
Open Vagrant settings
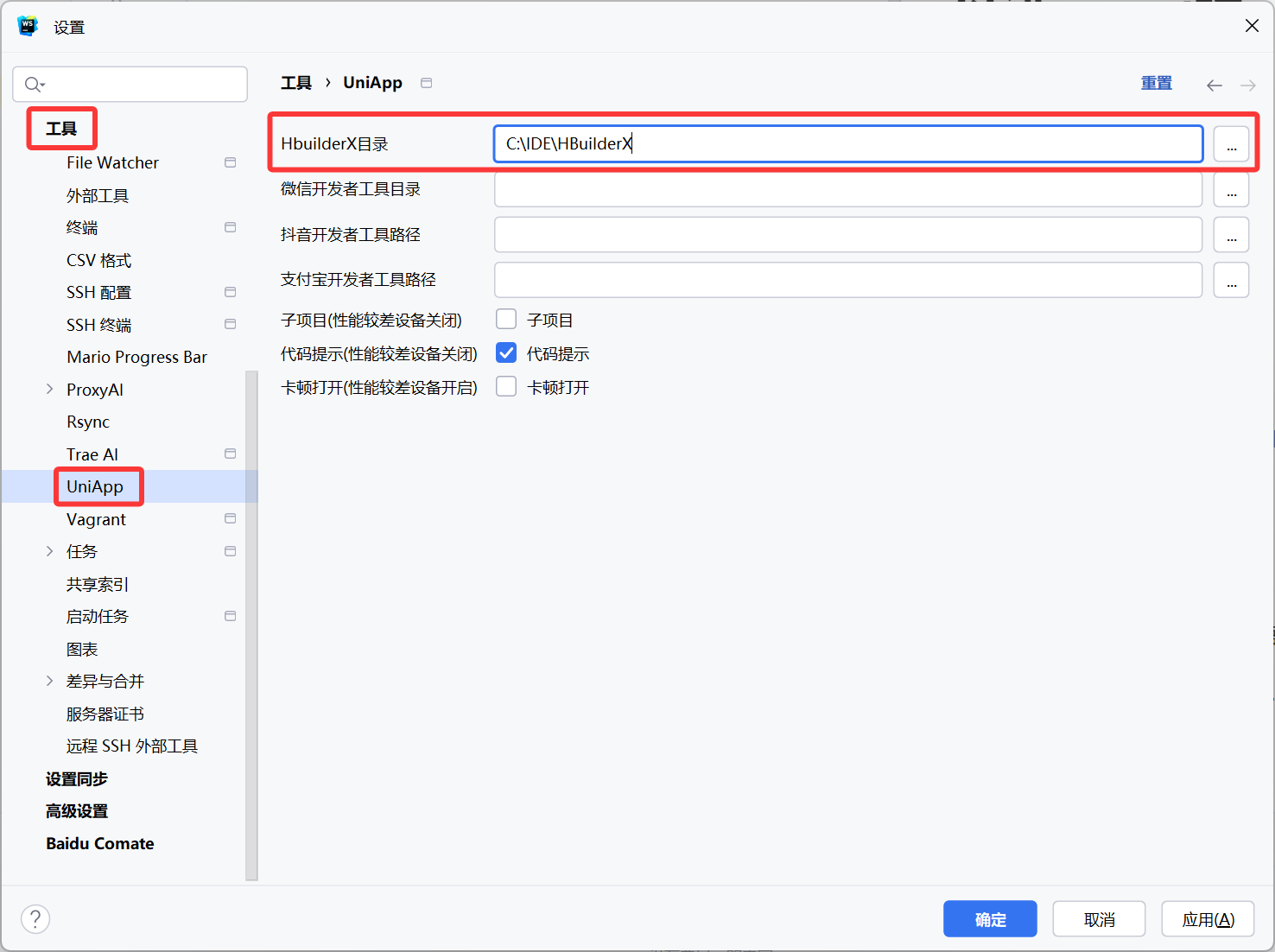[96, 519]
